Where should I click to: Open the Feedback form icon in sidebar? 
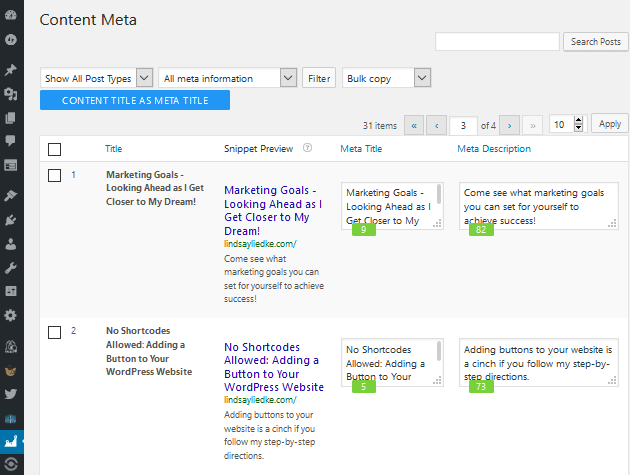pos(11,165)
